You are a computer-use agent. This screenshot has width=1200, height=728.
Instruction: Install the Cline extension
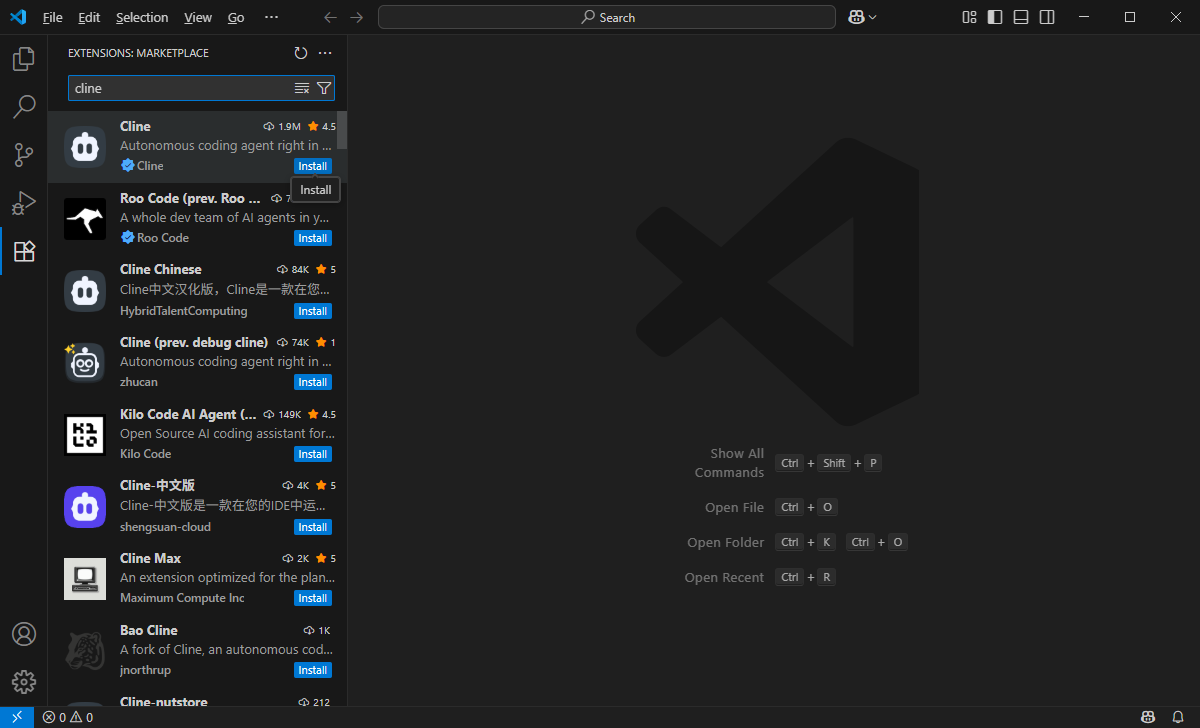pyautogui.click(x=313, y=166)
